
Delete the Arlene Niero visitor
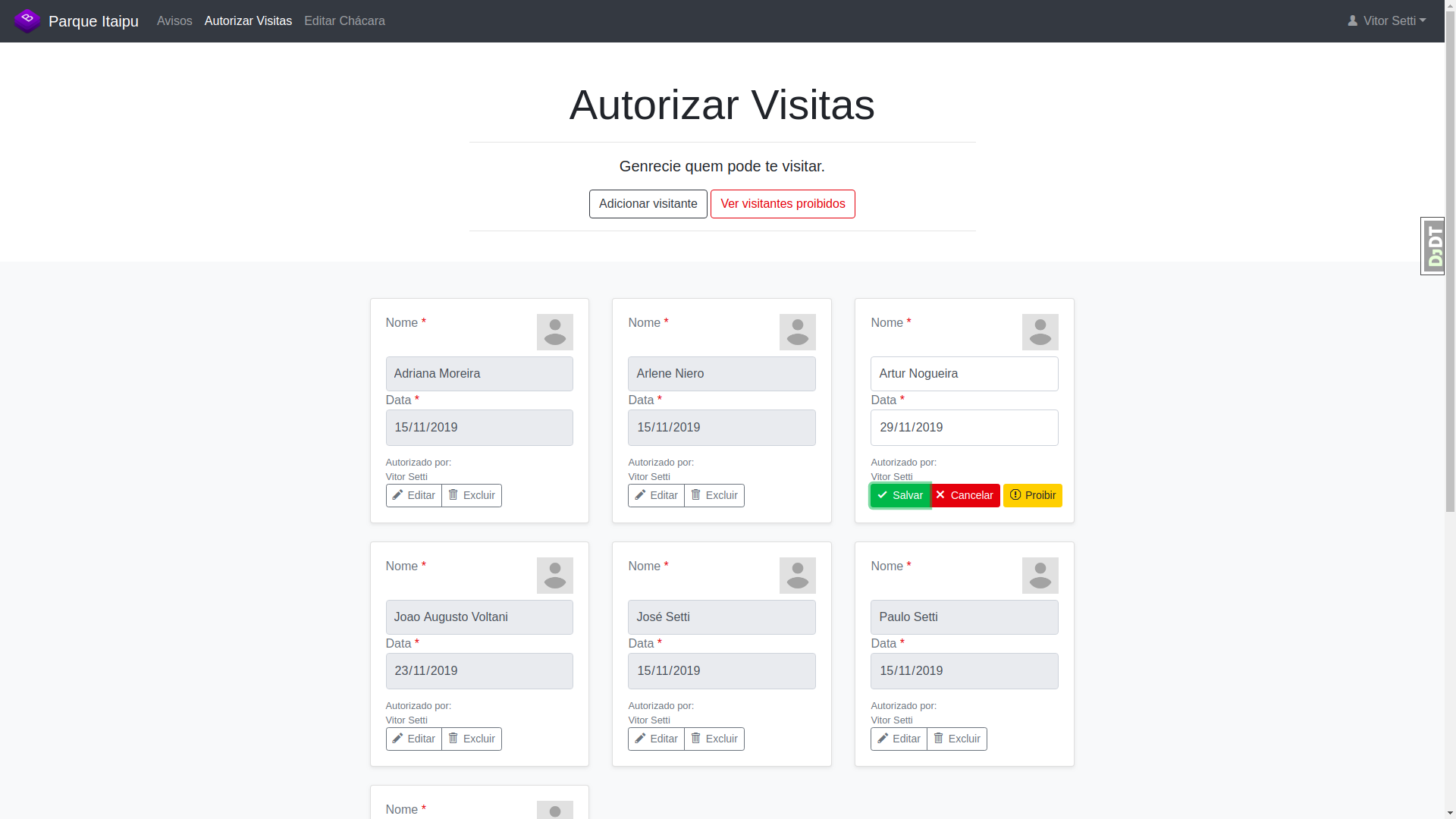pos(714,495)
